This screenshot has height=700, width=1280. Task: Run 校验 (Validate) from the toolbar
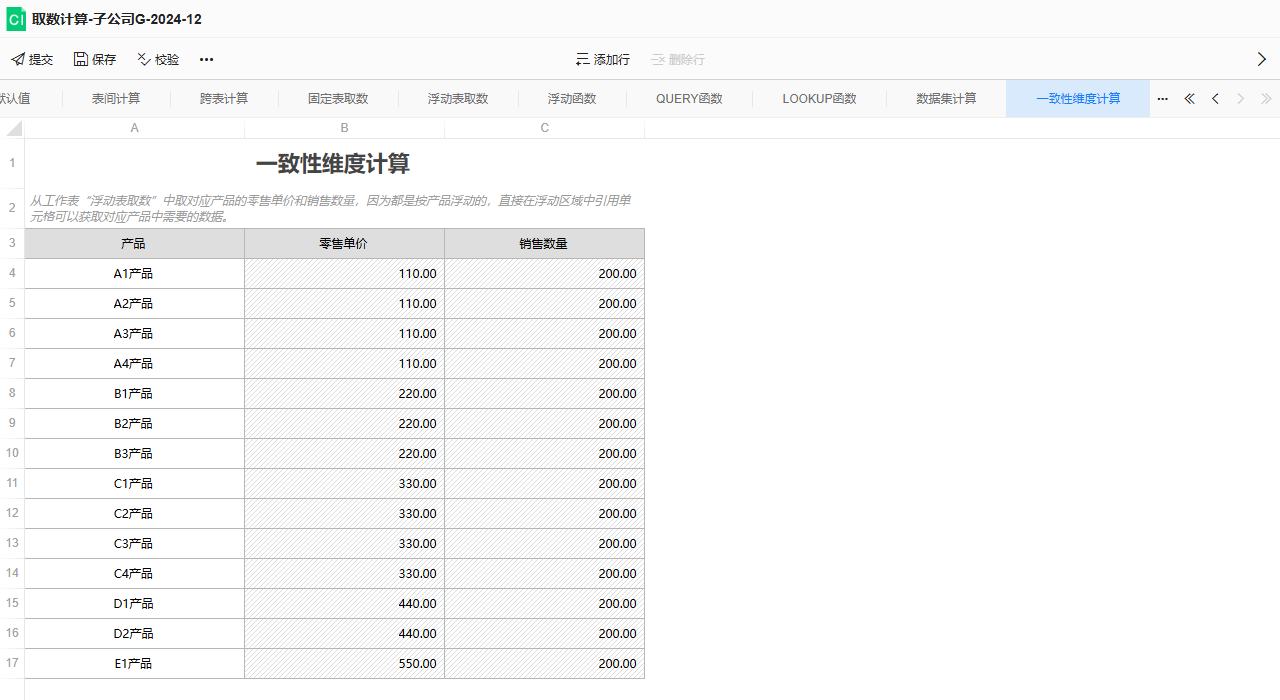(x=158, y=60)
